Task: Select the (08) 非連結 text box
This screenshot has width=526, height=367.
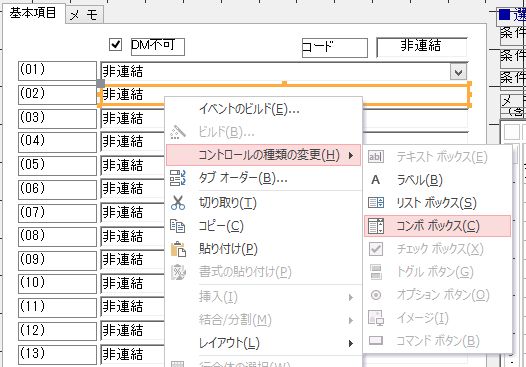Action: [x=133, y=236]
